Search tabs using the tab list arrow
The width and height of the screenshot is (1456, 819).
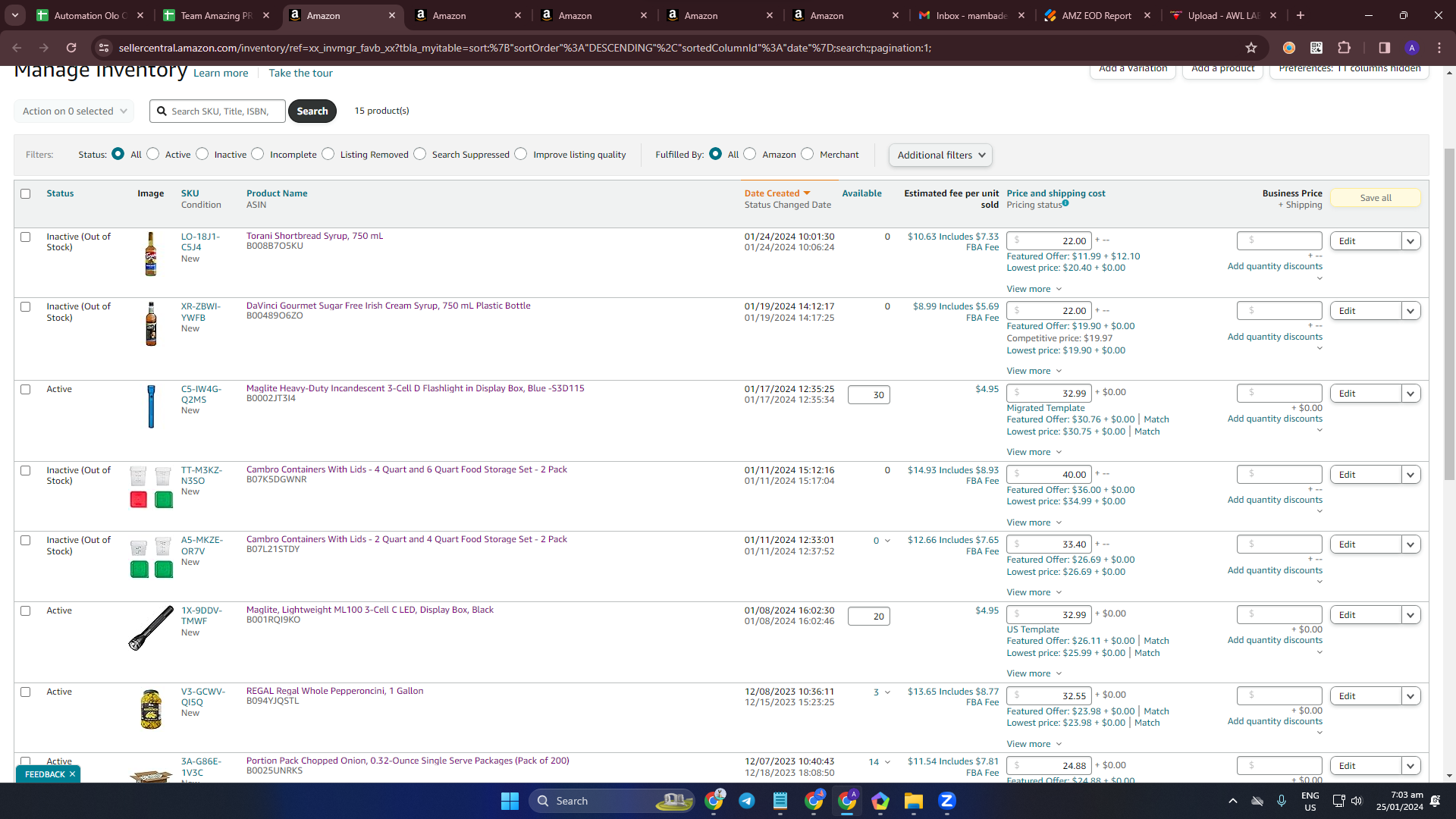15,15
